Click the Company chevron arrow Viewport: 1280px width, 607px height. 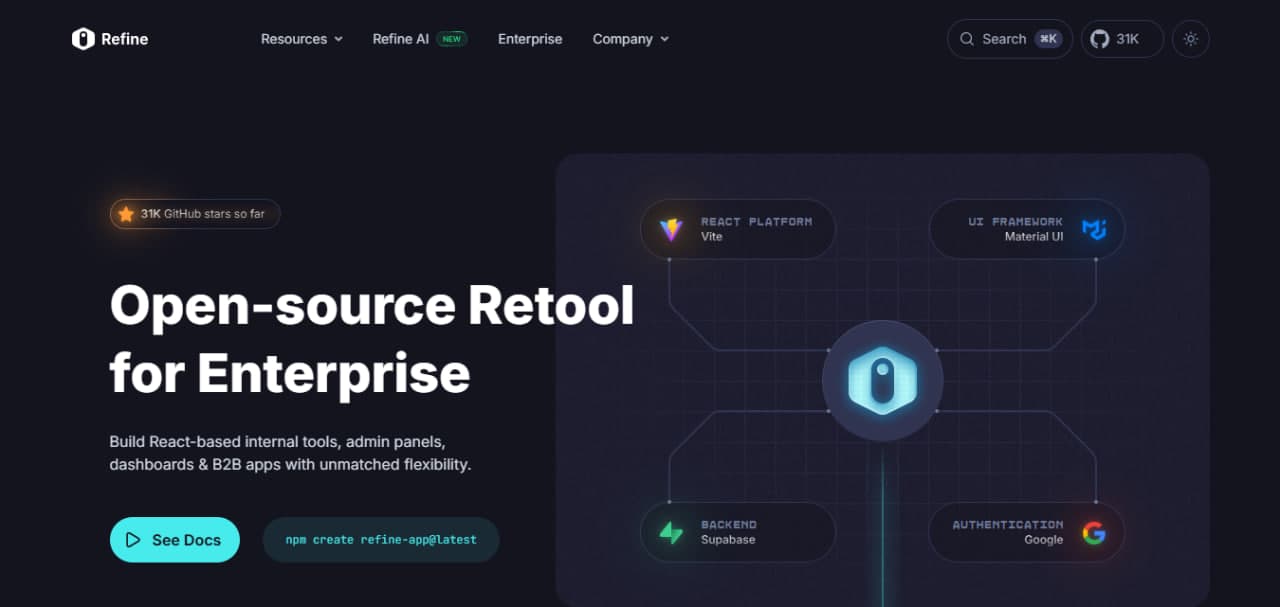664,39
